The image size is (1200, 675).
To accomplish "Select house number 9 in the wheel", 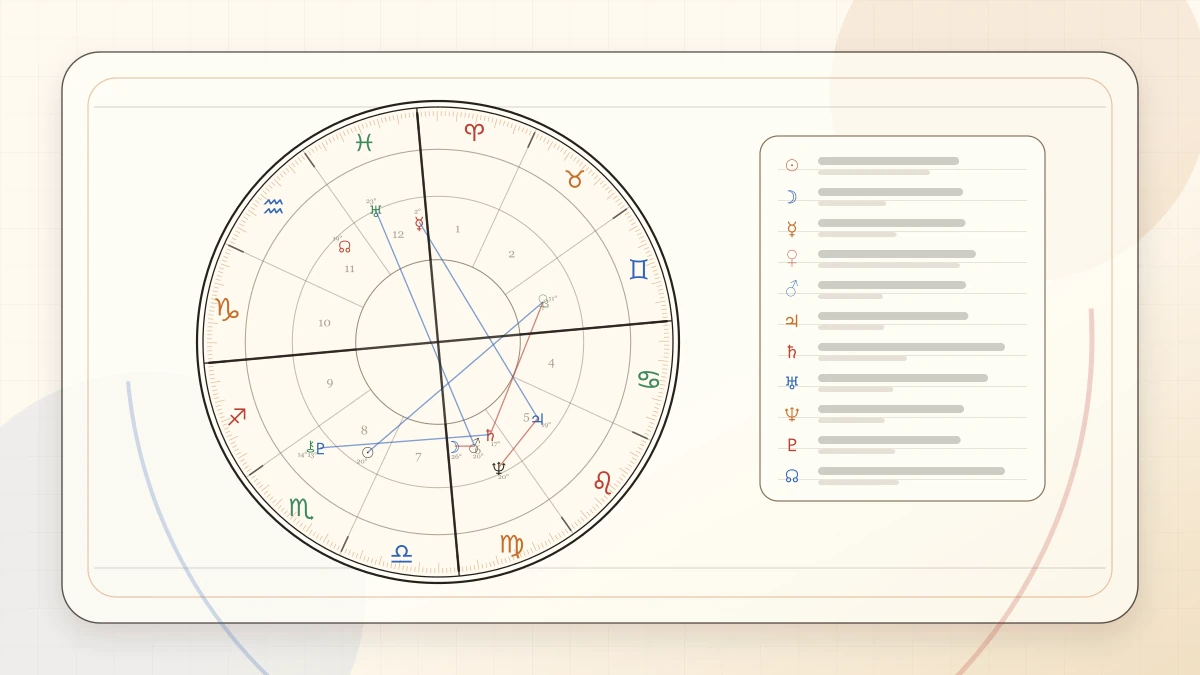I will coord(330,383).
